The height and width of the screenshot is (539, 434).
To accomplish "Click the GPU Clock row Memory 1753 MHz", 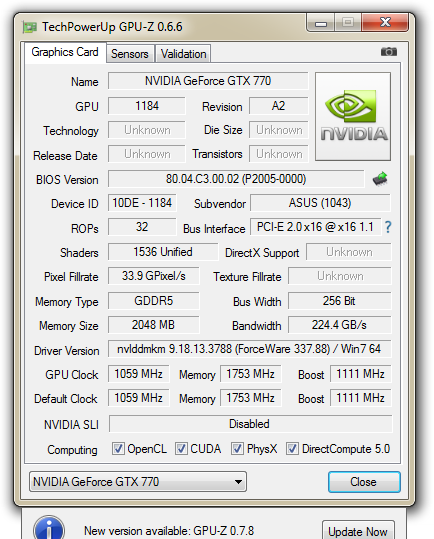I will tap(251, 374).
